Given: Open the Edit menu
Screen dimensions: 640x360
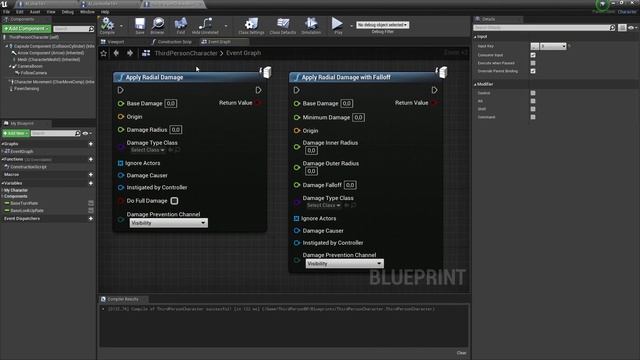Looking at the screenshot, I should 20,12.
